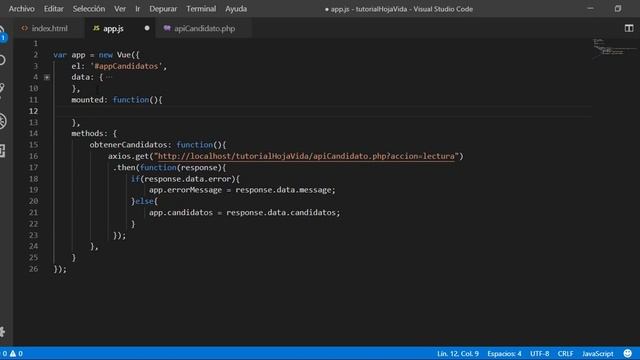Open the Selección menu

pos(89,9)
